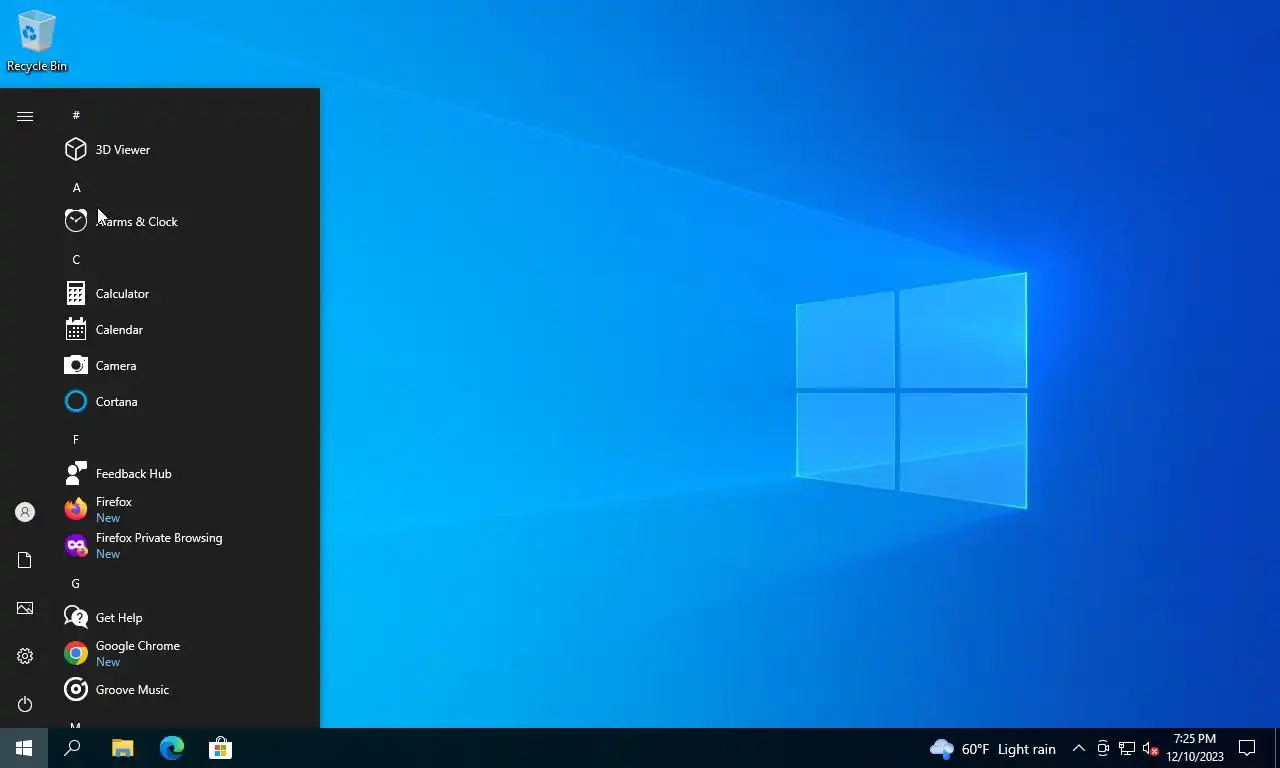1280x768 pixels.
Task: Click the 'G' letter group header
Action: (x=76, y=584)
